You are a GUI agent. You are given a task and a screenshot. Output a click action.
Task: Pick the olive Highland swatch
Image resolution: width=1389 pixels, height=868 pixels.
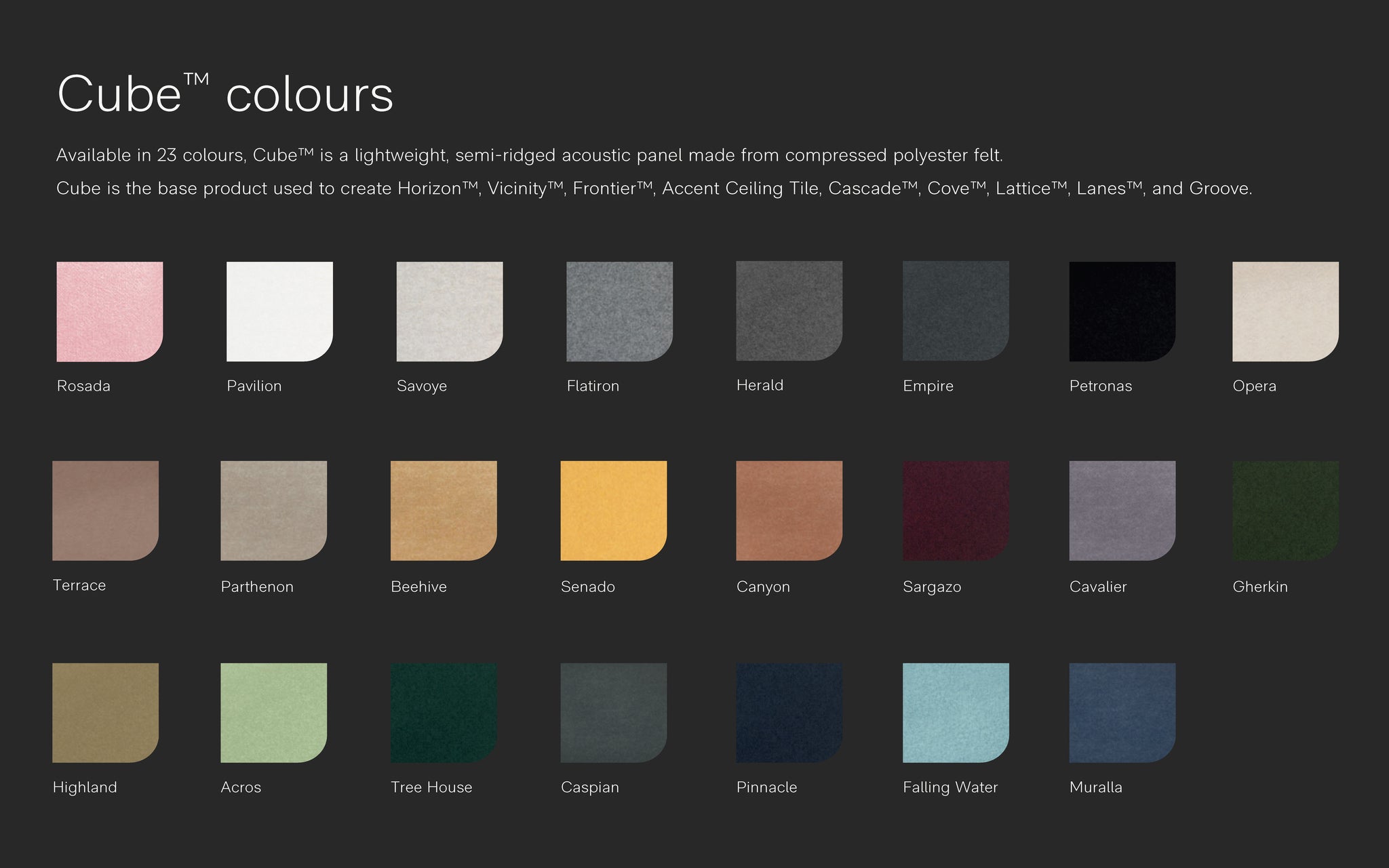(105, 713)
